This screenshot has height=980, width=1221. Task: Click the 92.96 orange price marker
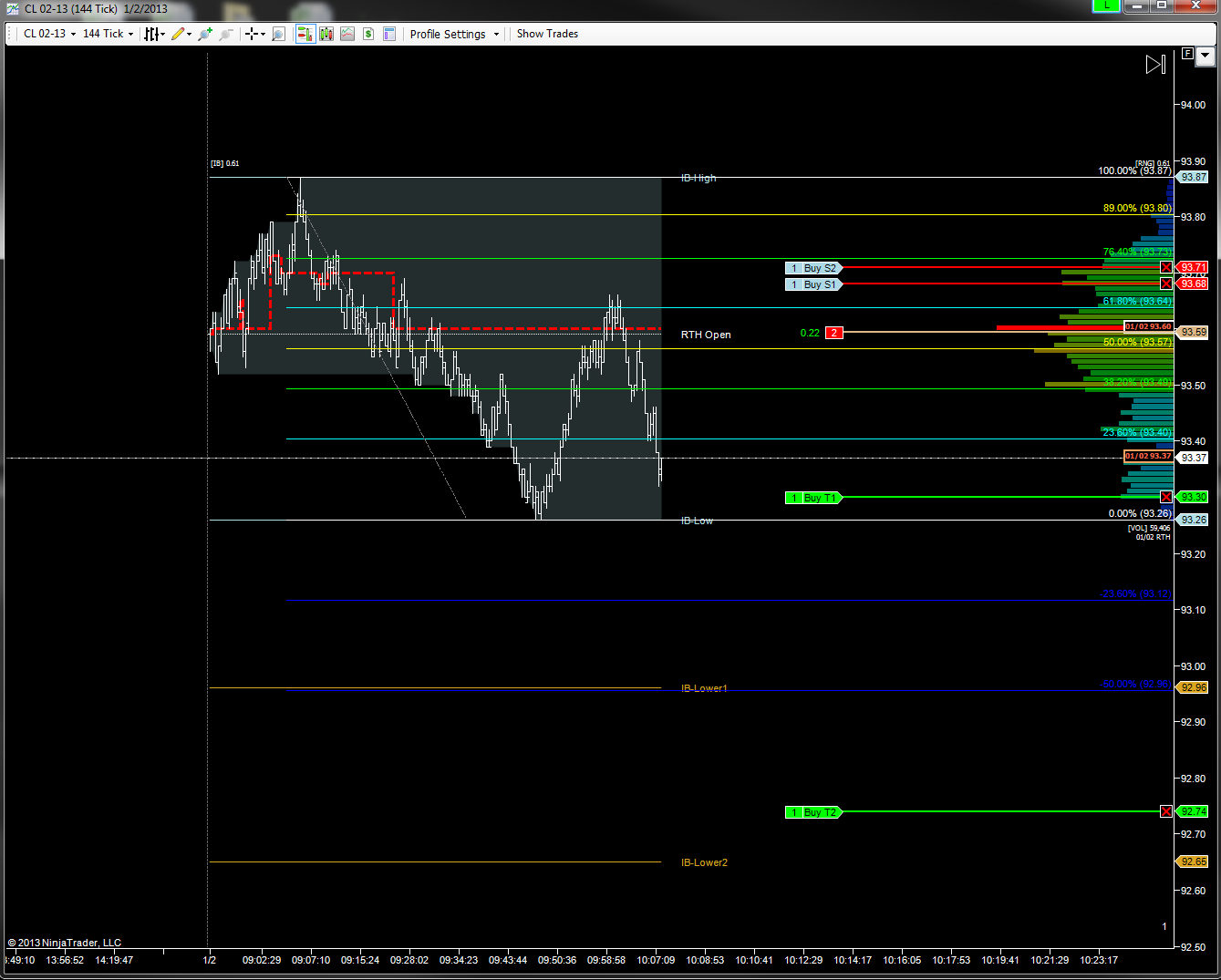pyautogui.click(x=1193, y=687)
